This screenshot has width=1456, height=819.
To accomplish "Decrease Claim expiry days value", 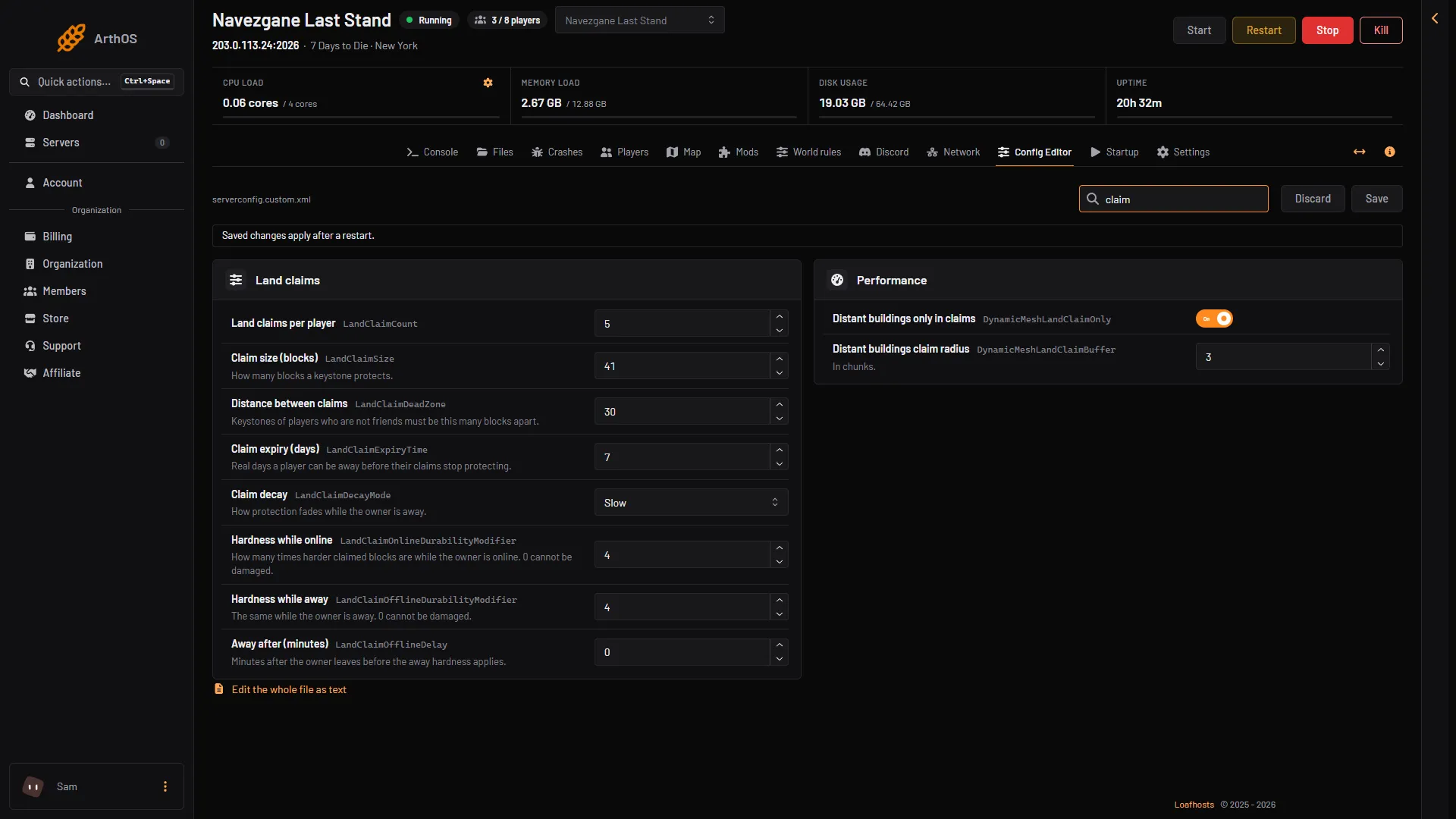I will [779, 463].
